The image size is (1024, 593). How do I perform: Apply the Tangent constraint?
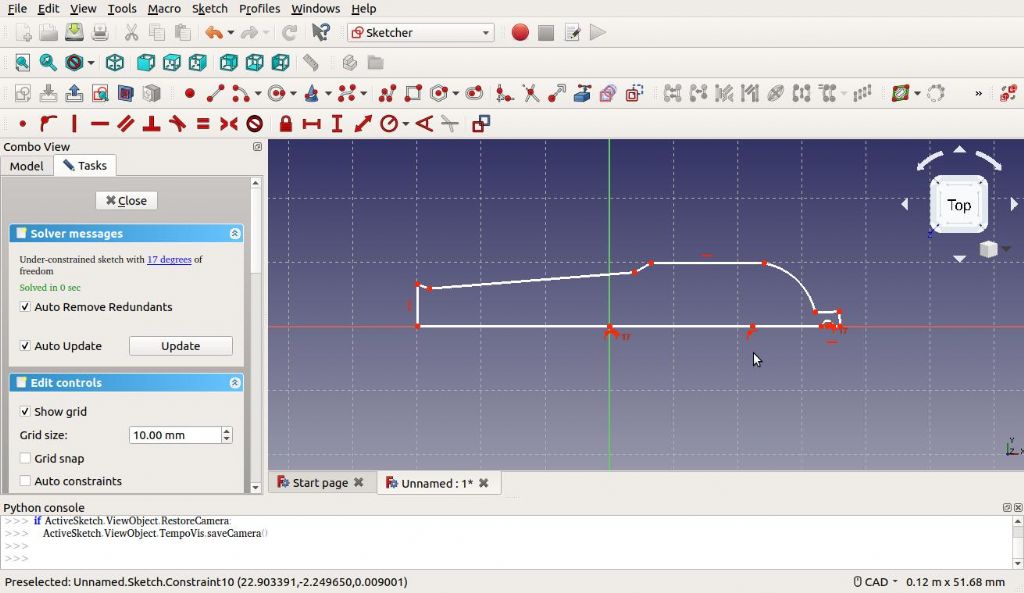click(178, 123)
